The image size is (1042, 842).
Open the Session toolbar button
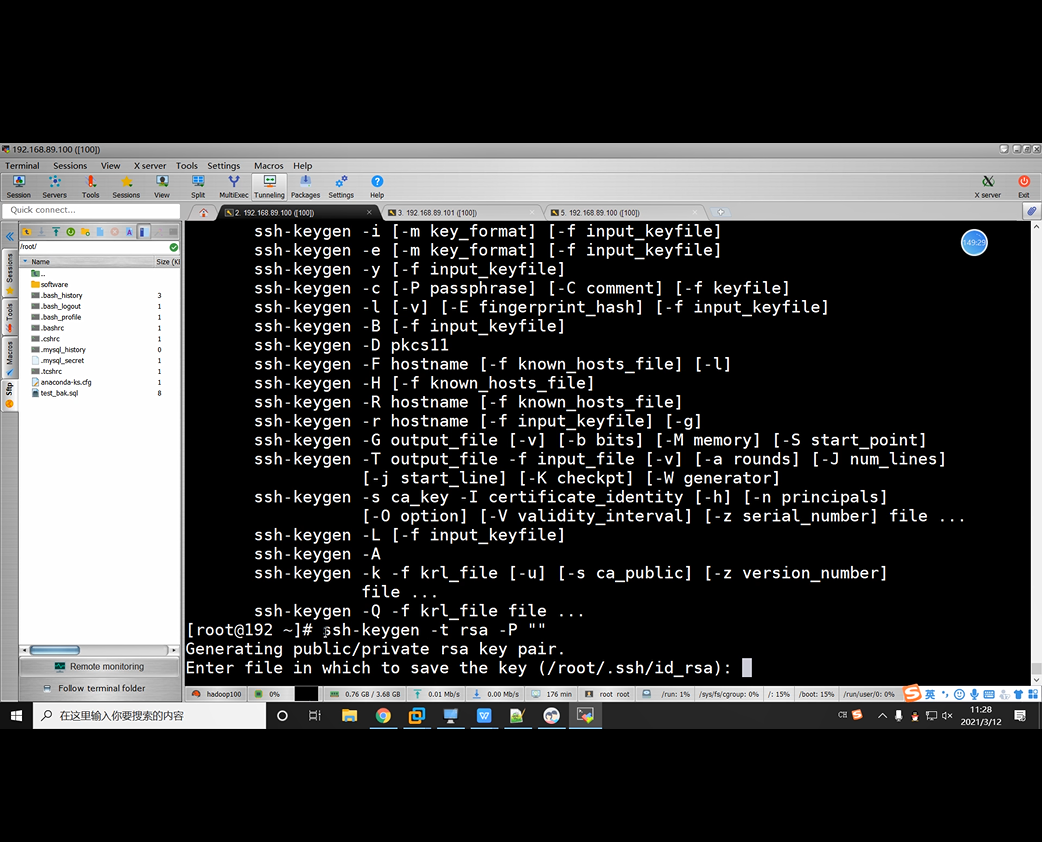pos(19,186)
